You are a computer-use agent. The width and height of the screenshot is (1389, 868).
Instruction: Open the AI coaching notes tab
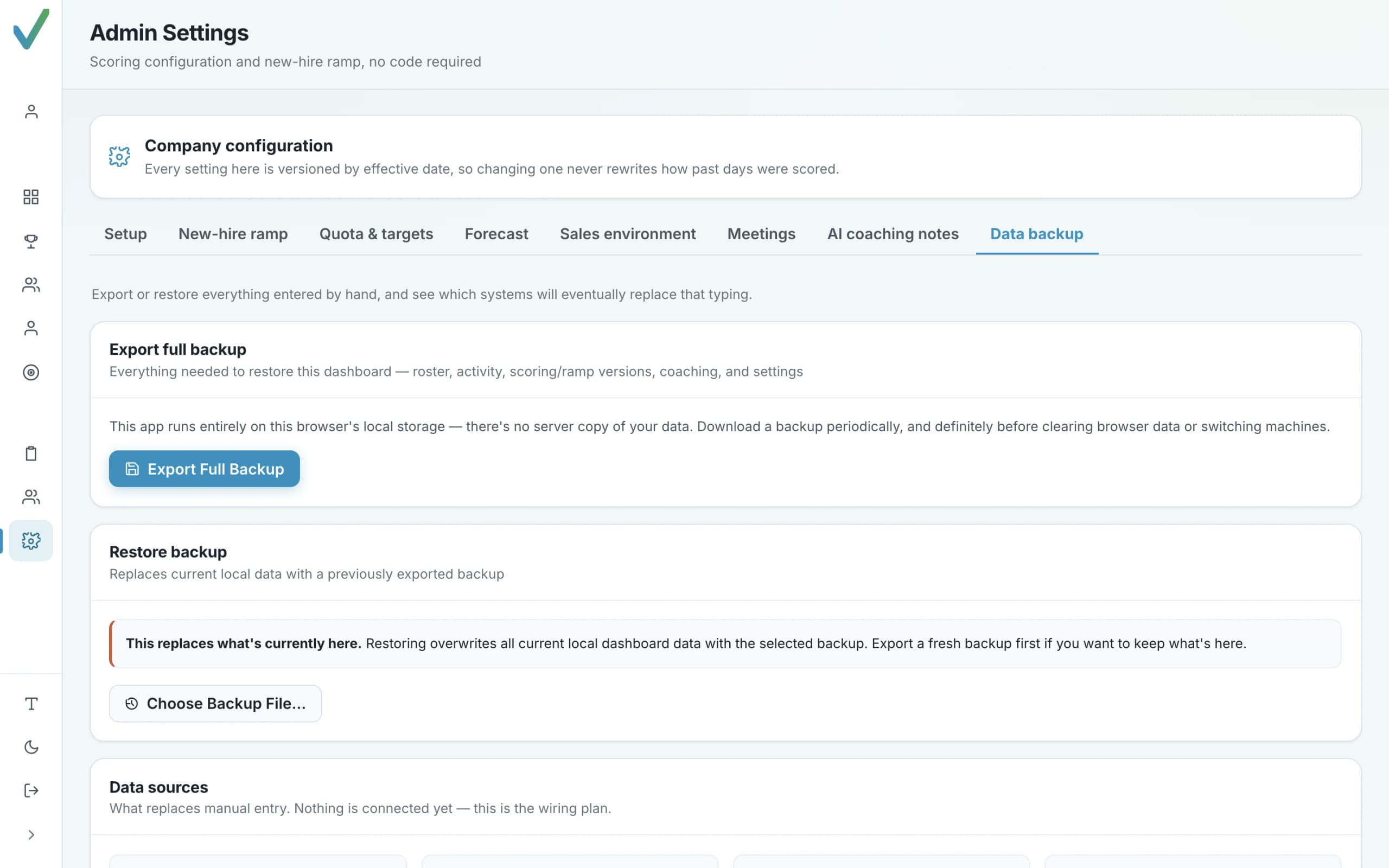tap(893, 234)
